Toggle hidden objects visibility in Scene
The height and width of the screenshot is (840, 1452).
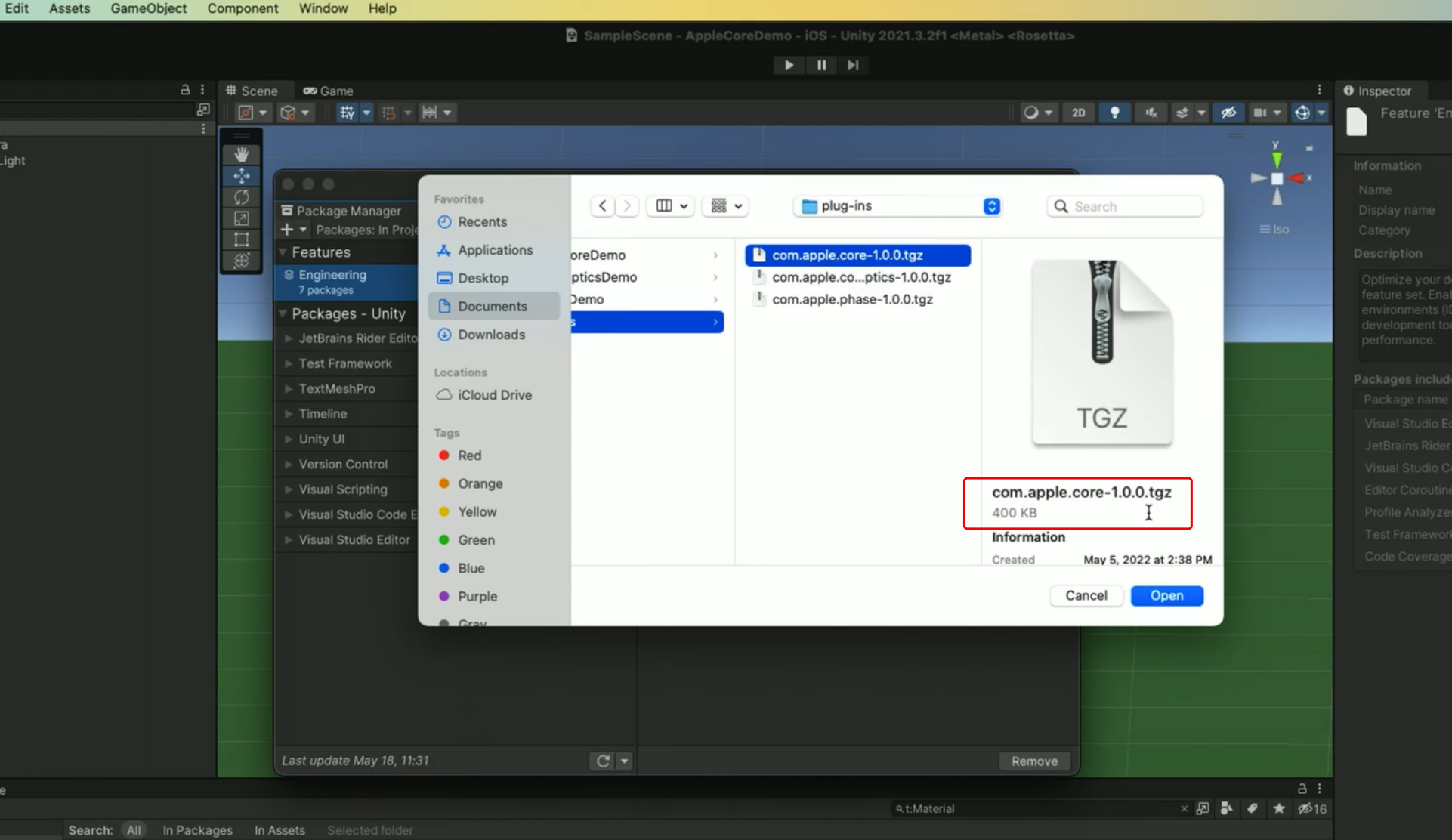click(x=1228, y=113)
